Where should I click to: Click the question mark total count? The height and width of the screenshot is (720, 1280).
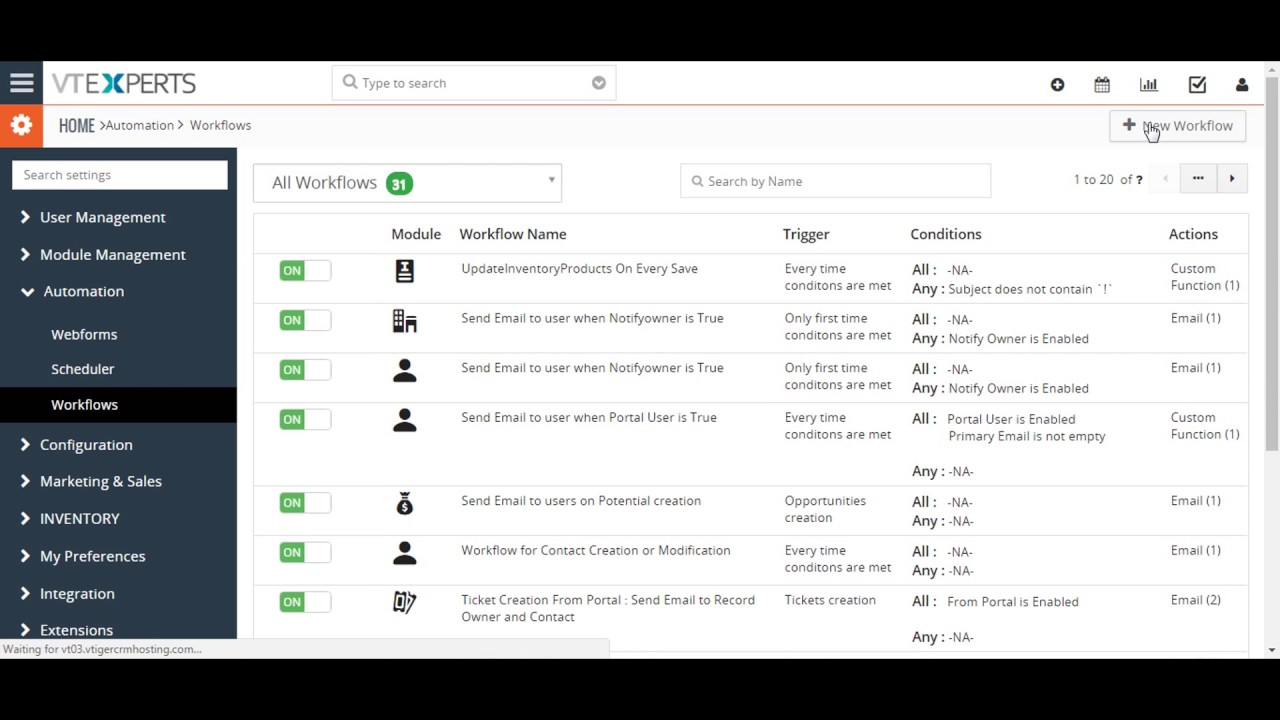click(x=1138, y=180)
